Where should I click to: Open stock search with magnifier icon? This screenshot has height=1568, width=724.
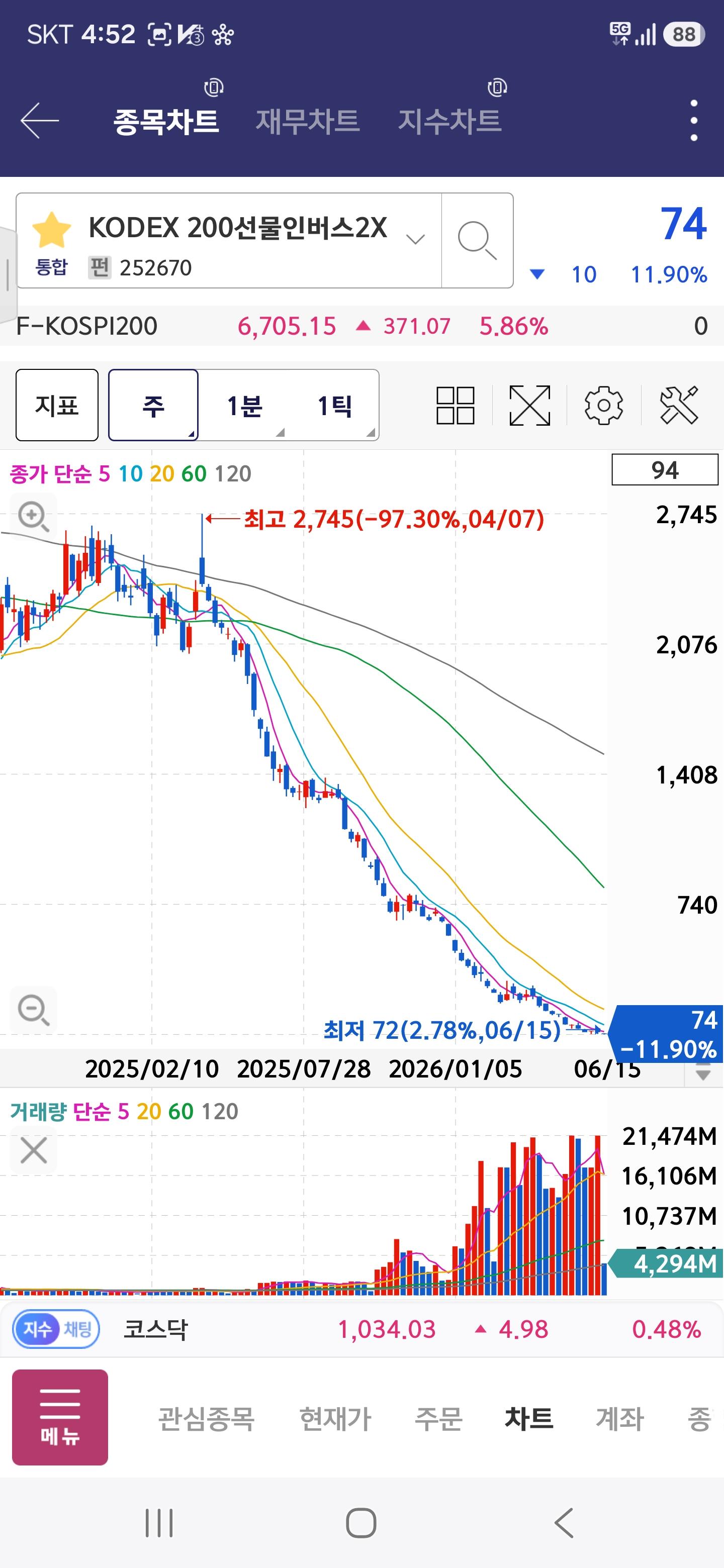pos(477,240)
